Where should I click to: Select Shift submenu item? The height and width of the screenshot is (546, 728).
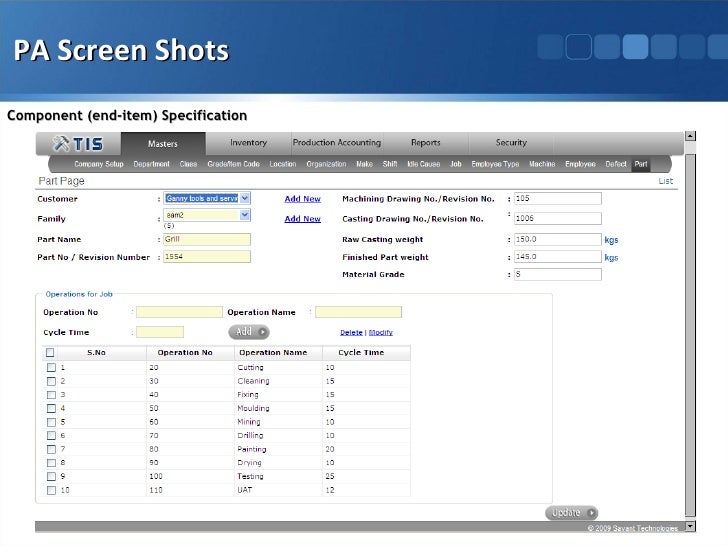pyautogui.click(x=390, y=164)
